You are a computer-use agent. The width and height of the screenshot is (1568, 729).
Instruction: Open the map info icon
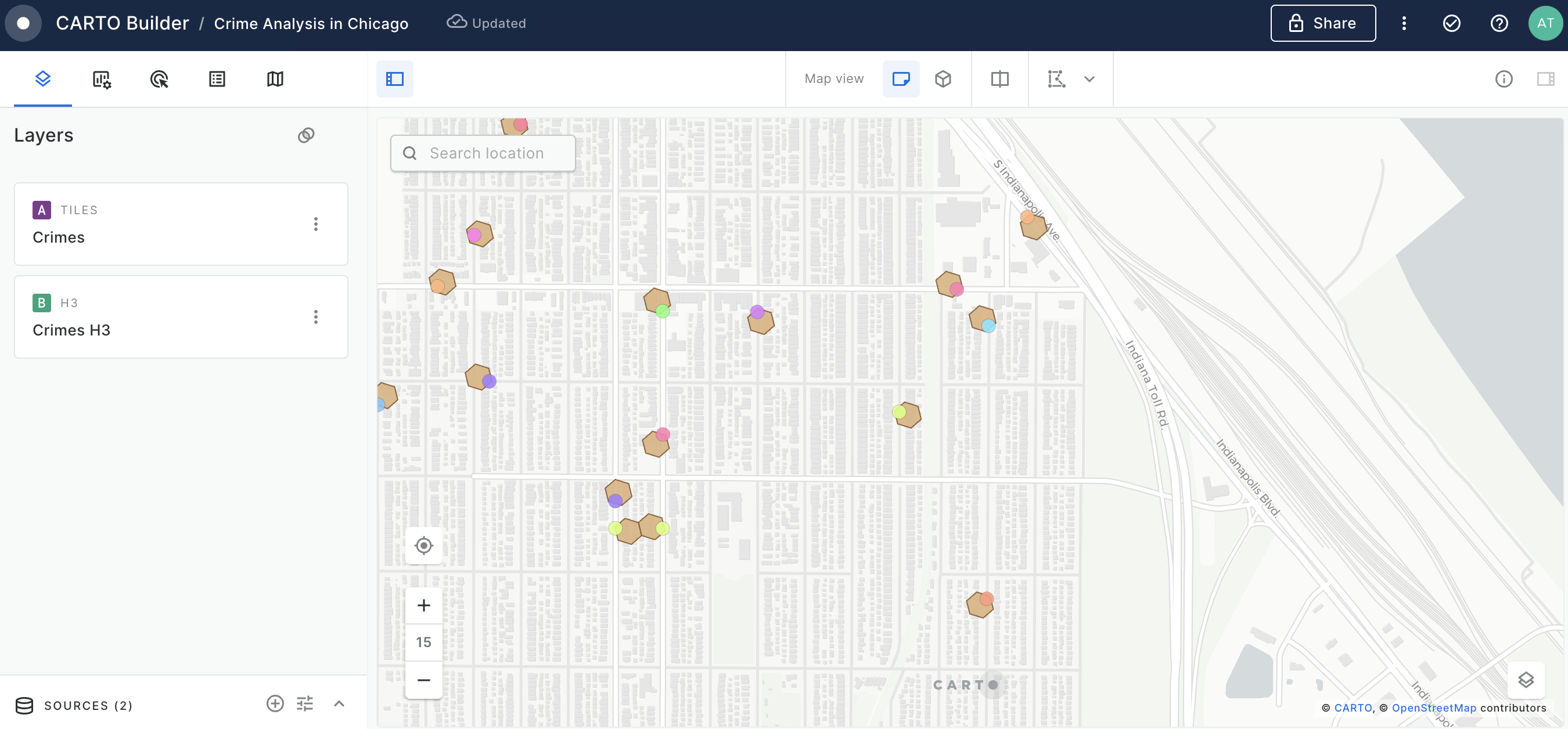click(x=1504, y=79)
